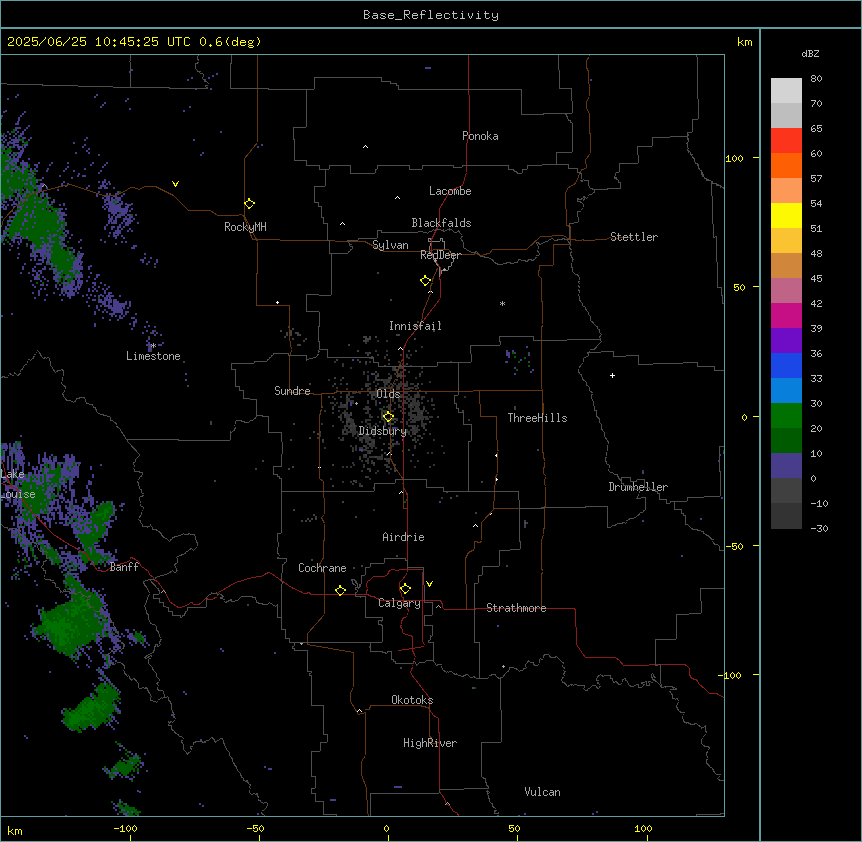Click the Base_Reflectivity title
Viewport: 862px width, 842px height.
431,15
